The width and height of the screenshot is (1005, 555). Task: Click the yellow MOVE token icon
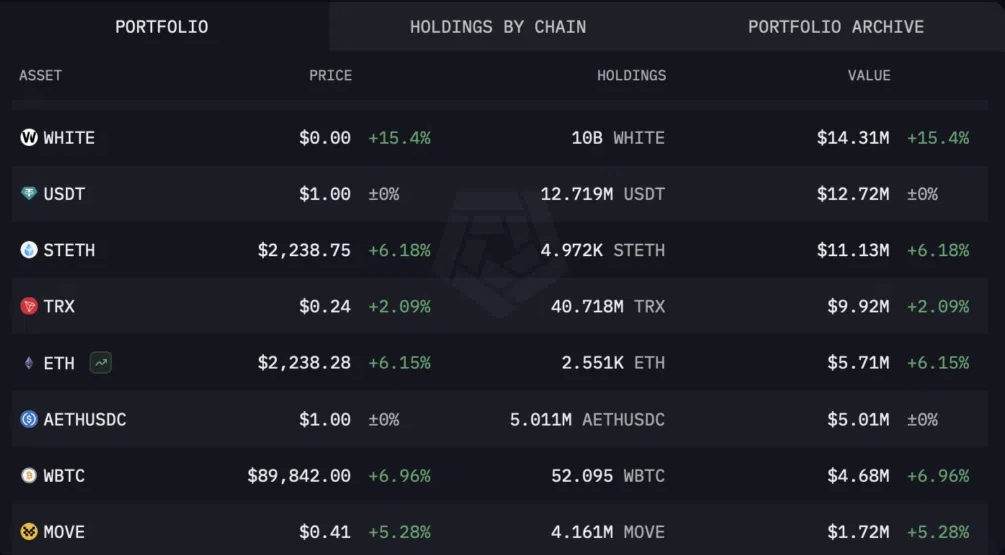pos(29,531)
